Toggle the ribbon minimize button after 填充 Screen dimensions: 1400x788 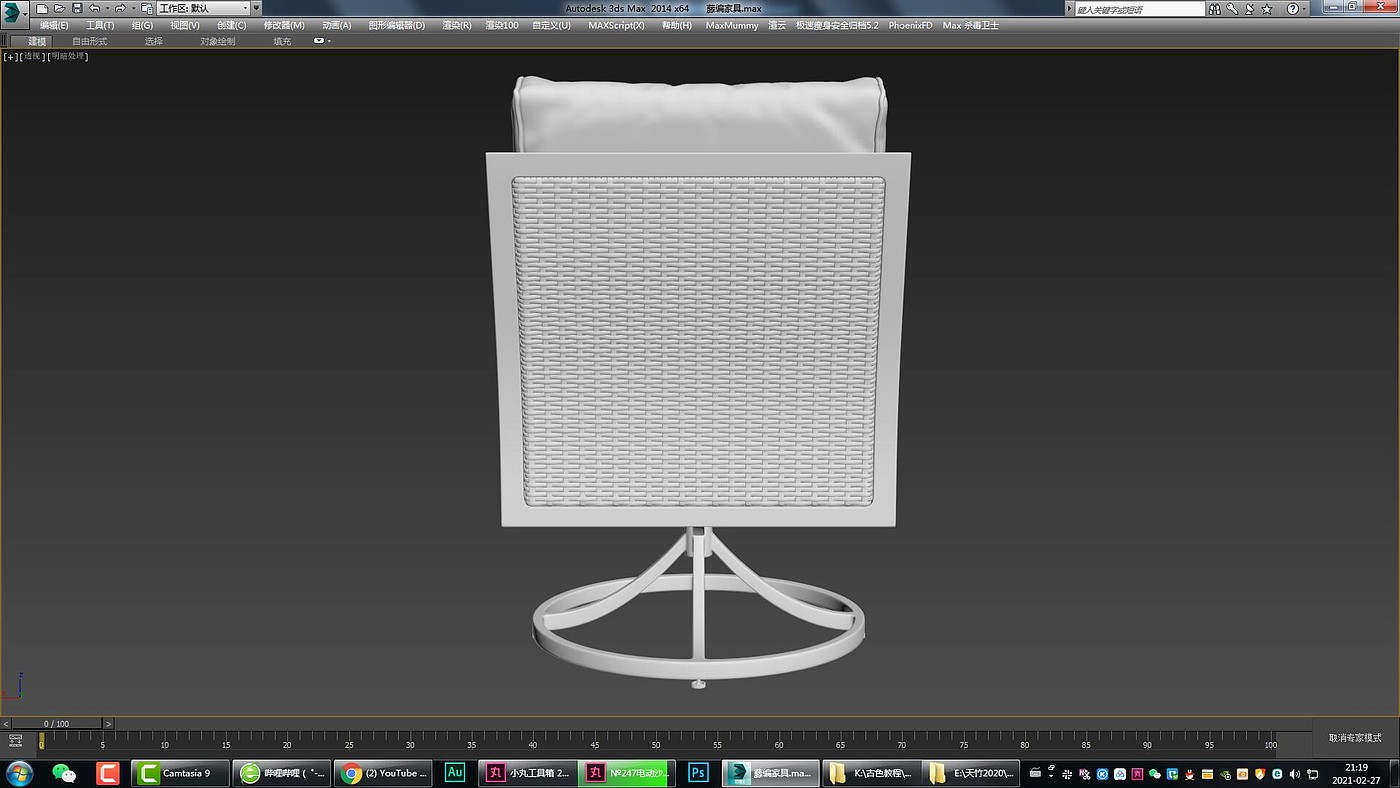point(320,41)
